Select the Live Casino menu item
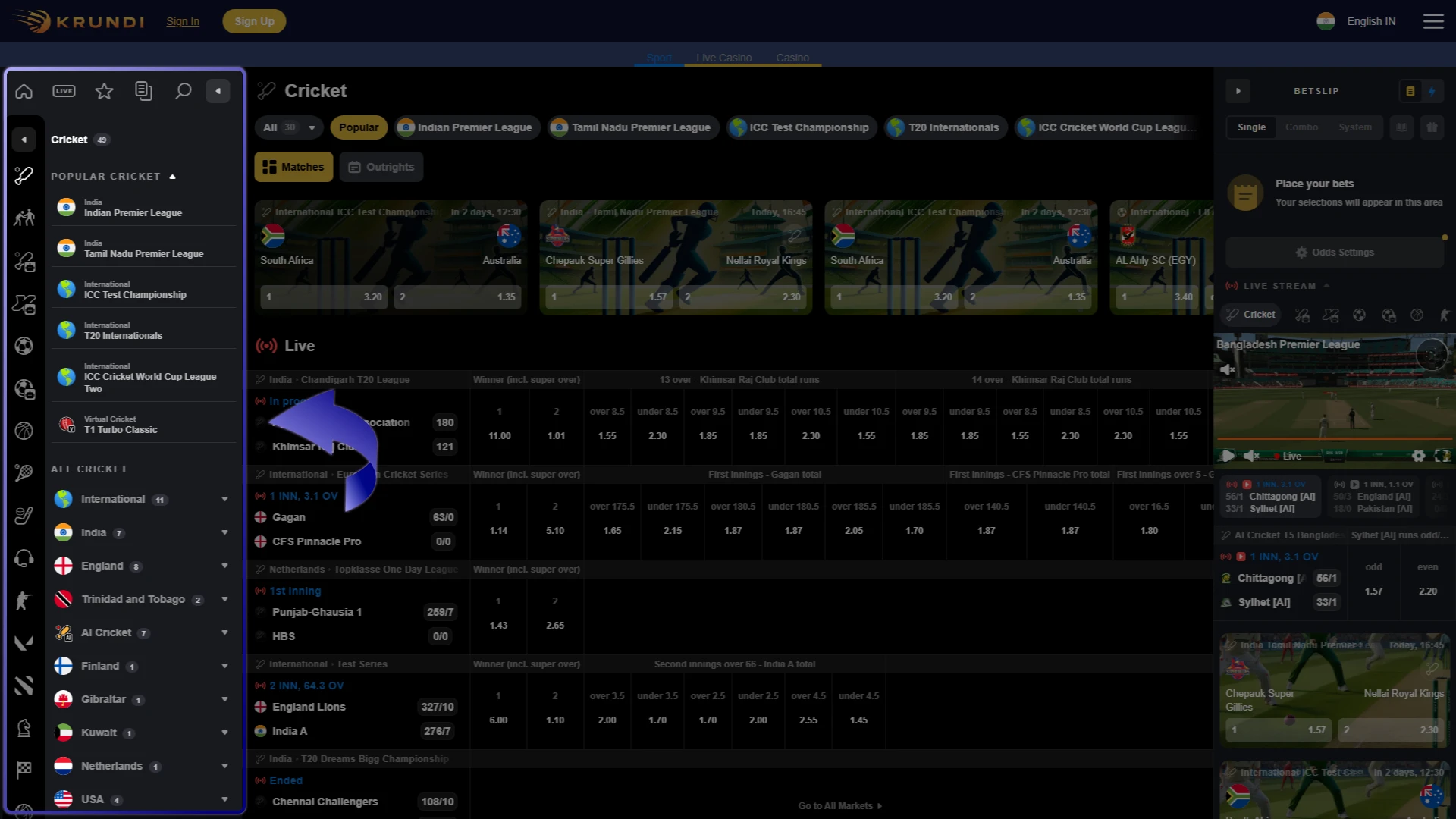 coord(723,58)
